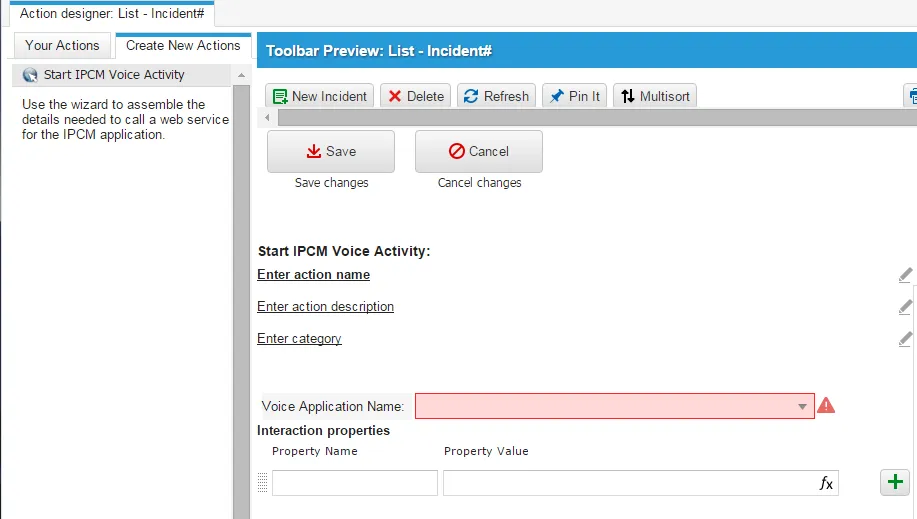
Task: Click the Property Name input field
Action: click(x=354, y=483)
